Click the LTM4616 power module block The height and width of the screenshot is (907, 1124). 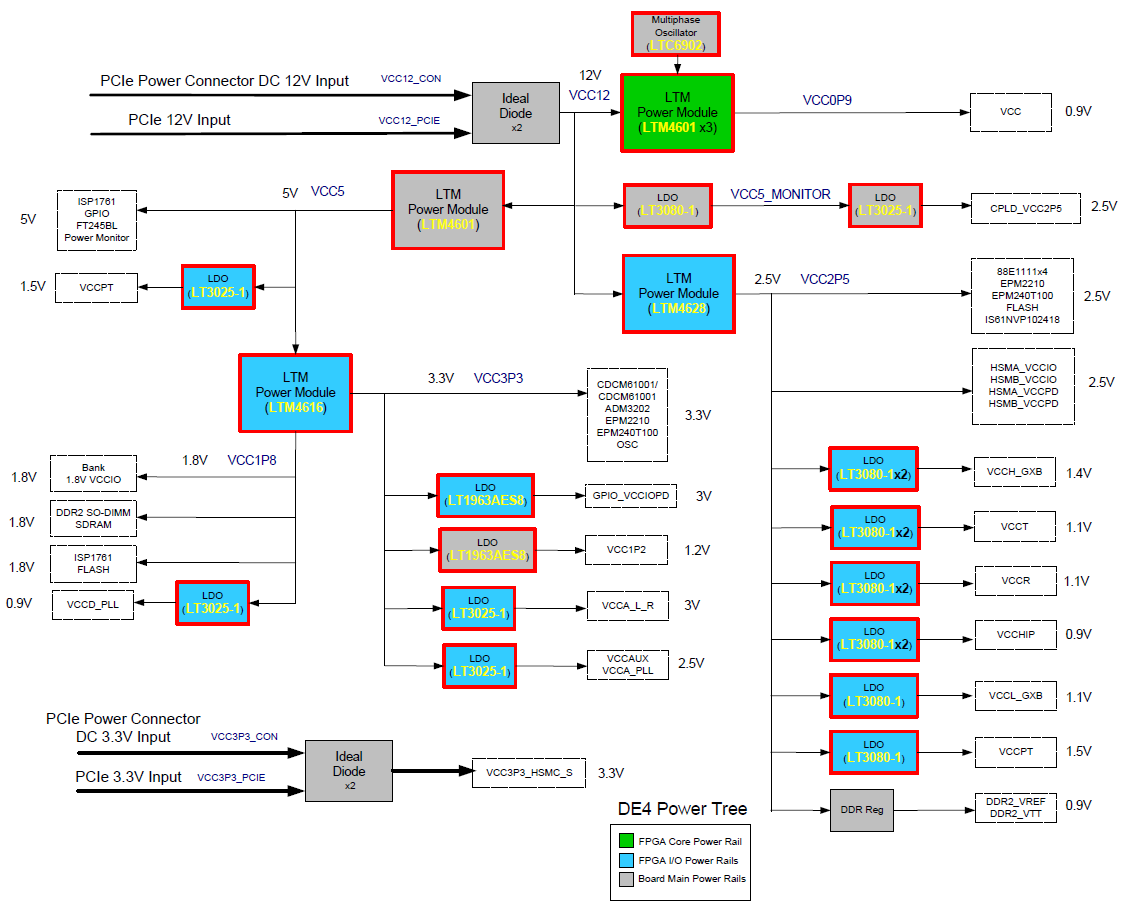tap(295, 393)
